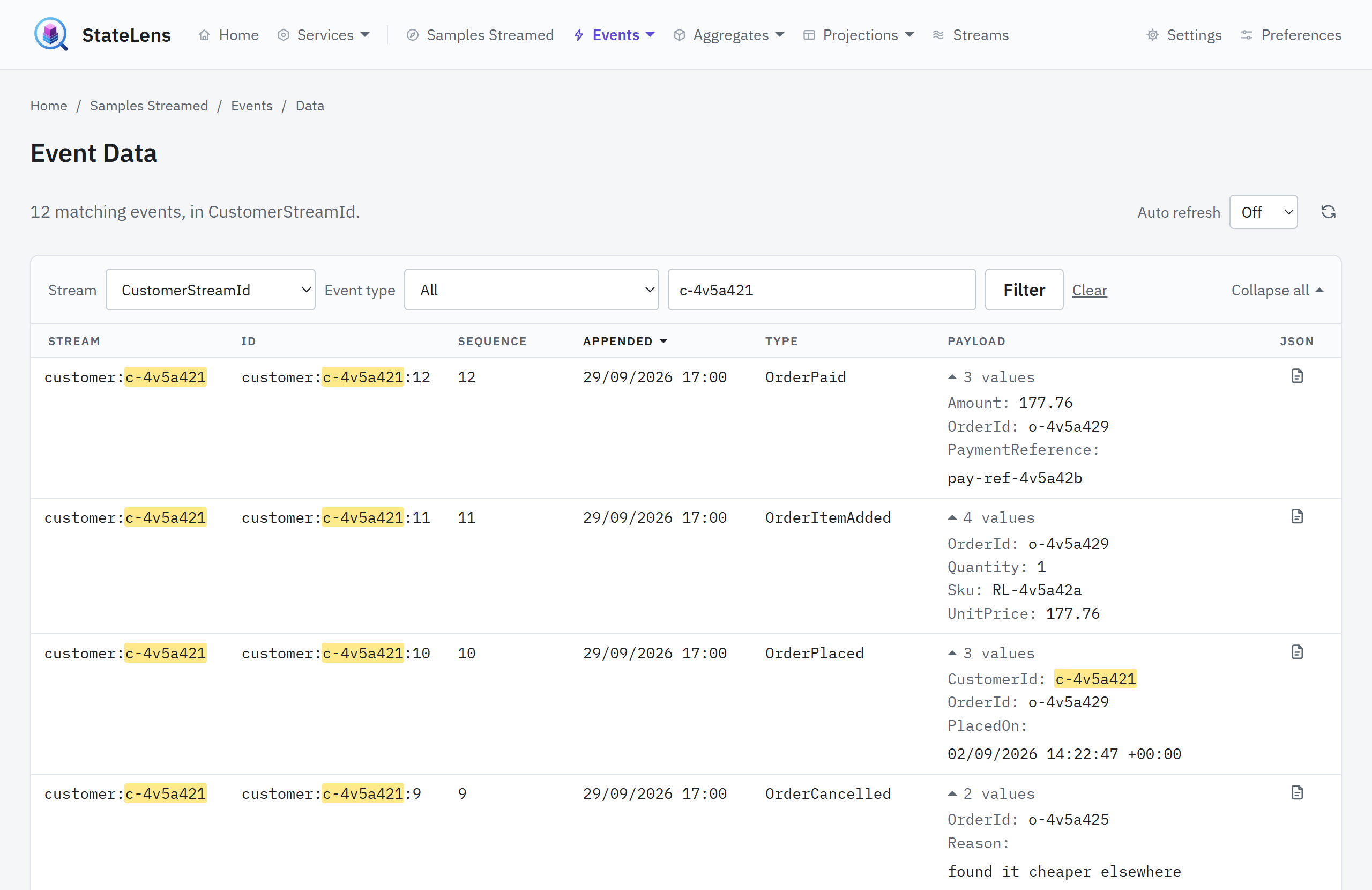This screenshot has width=1372, height=890.
Task: Open JSON view for the OrderPlaced event
Action: [1297, 652]
